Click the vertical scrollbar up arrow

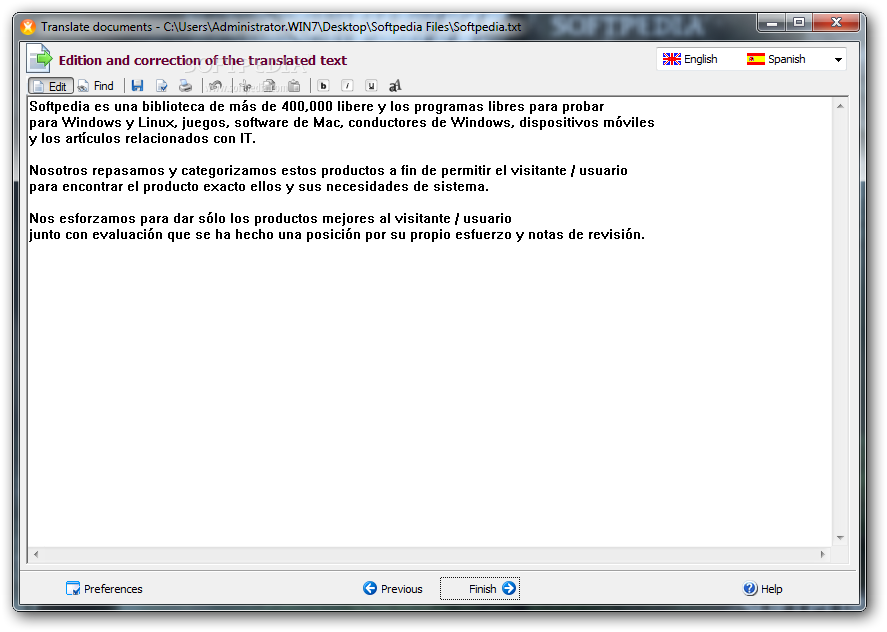point(840,106)
